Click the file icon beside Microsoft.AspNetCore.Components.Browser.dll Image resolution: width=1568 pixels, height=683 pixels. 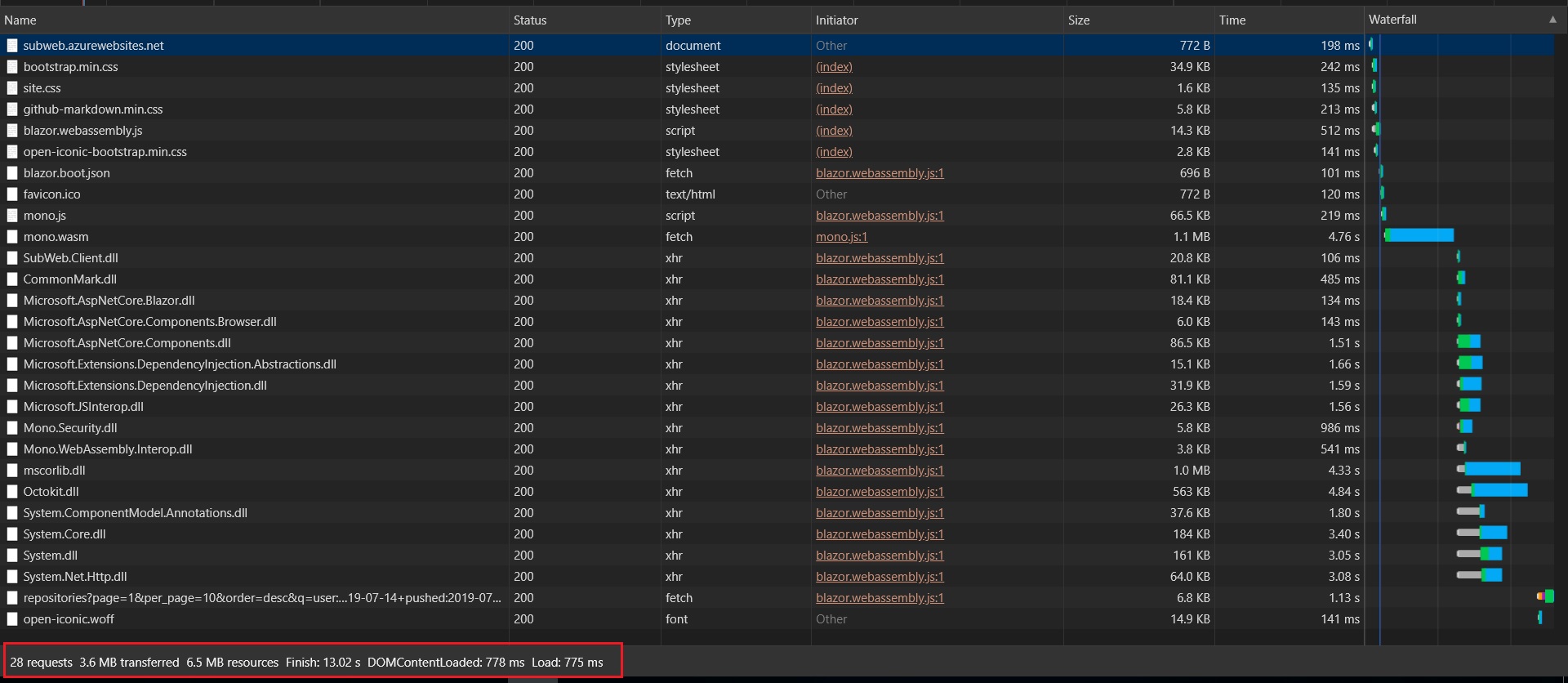(x=12, y=322)
